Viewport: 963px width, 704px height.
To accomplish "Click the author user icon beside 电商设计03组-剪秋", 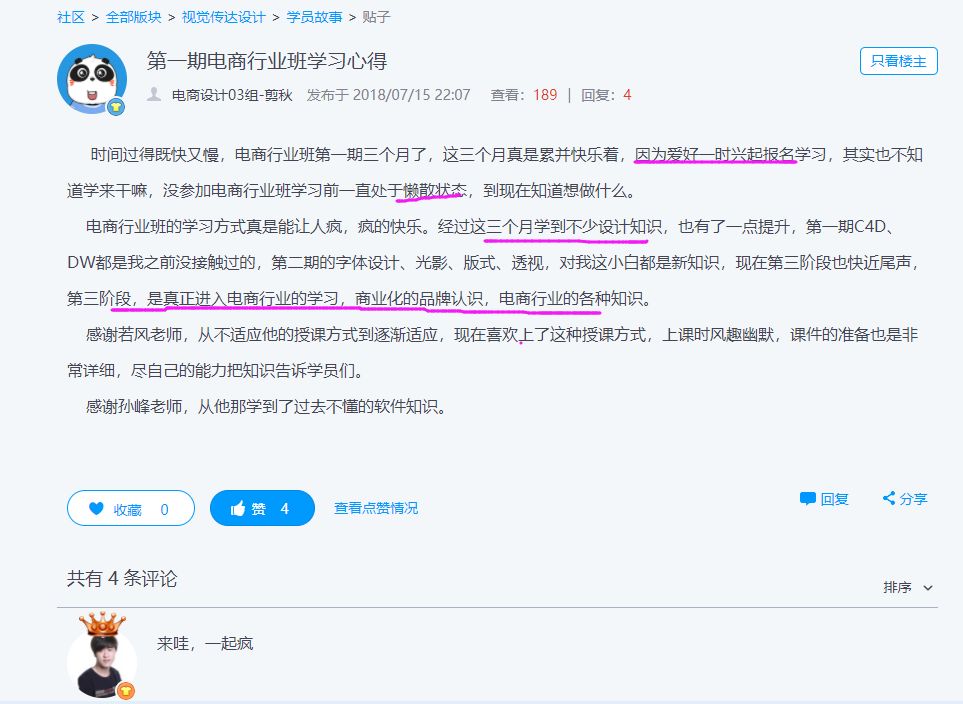I will (x=154, y=95).
